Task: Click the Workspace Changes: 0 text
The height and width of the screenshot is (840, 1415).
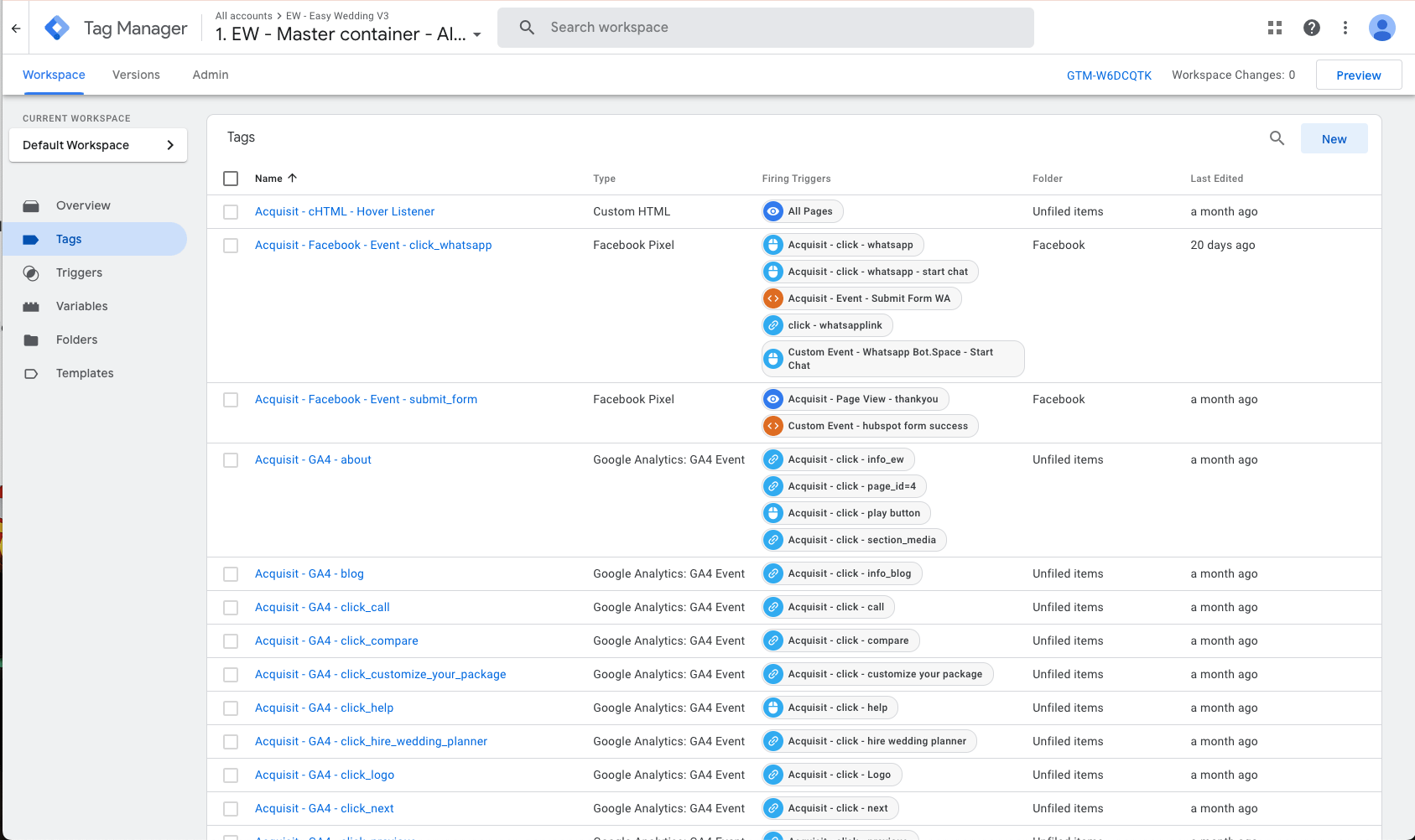Action: [1234, 75]
